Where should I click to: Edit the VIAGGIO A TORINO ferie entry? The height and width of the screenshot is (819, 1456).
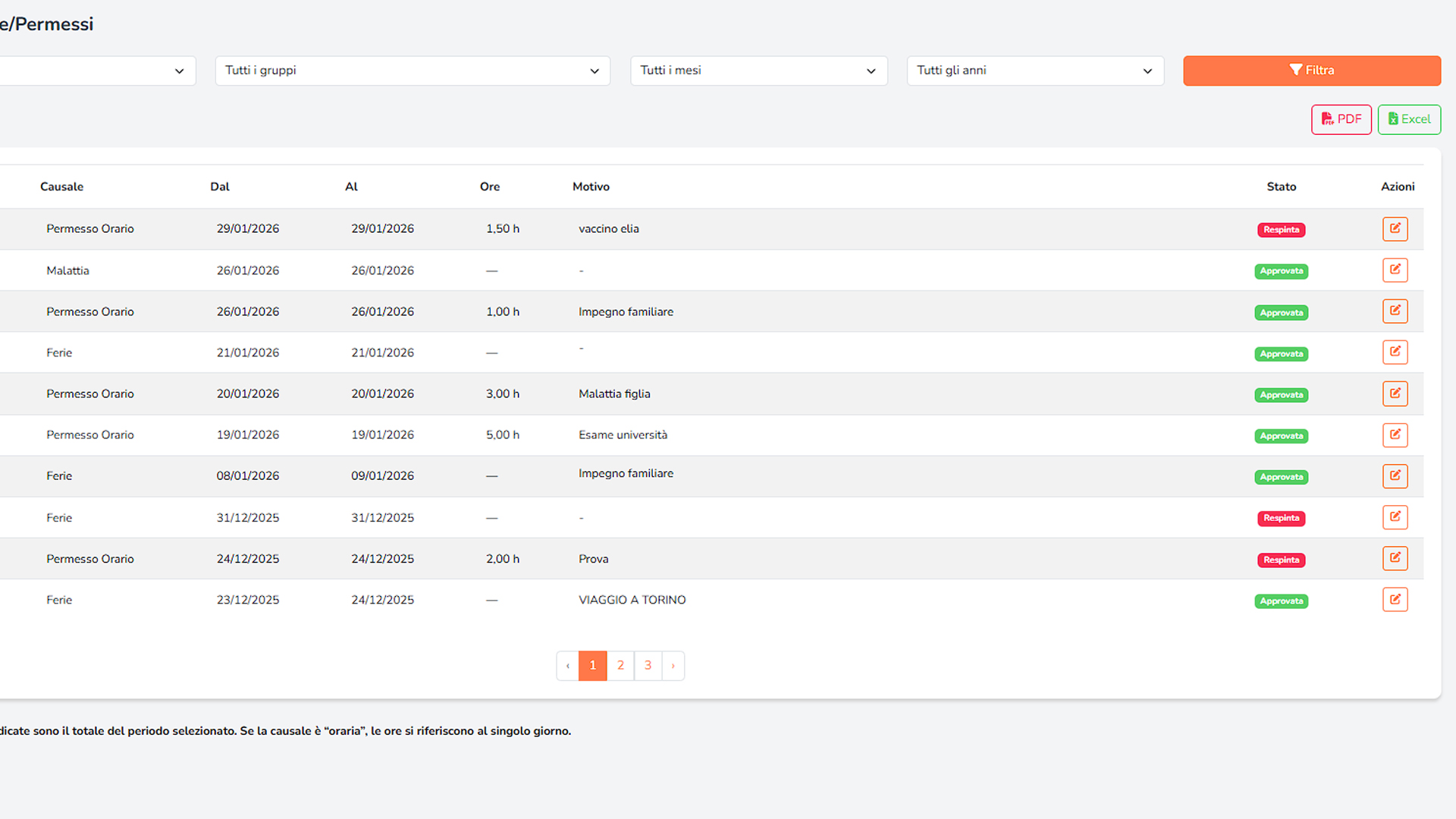tap(1395, 600)
